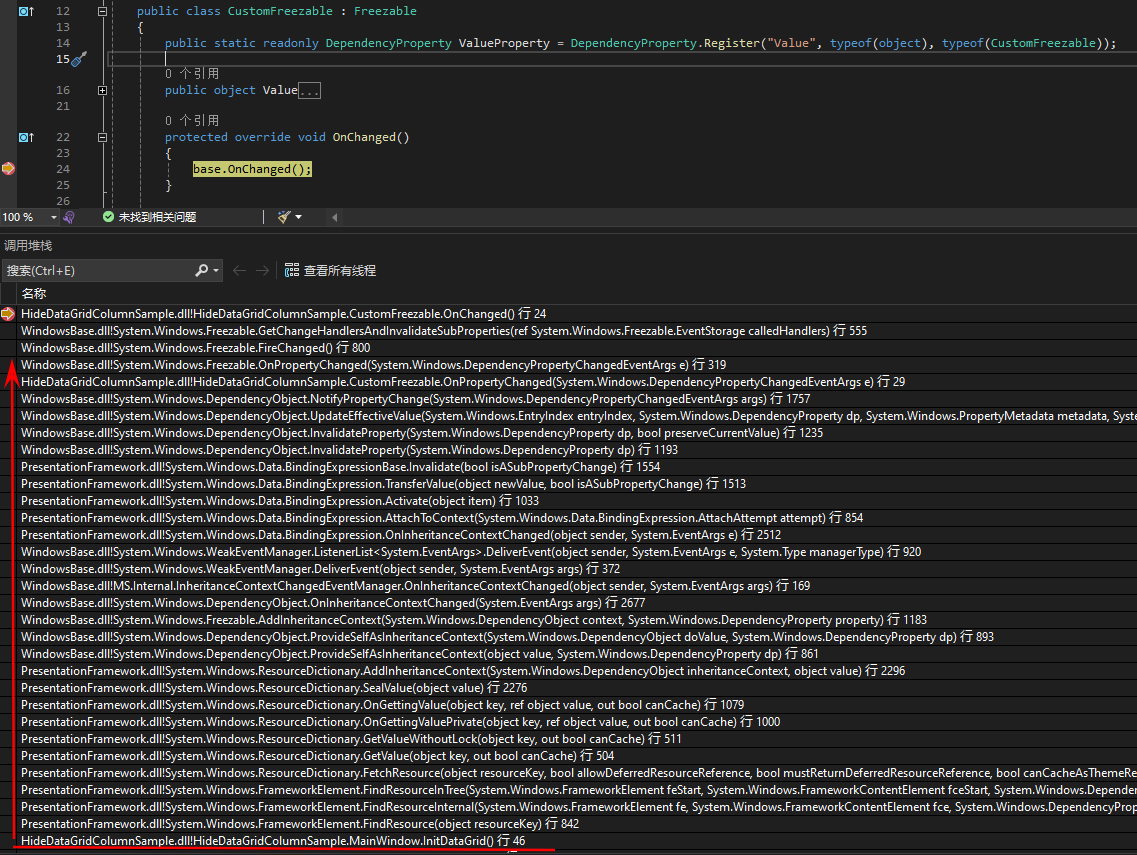Screen dimensions: 1137x855
Task: Select BindingExpressionBase.Invalidate 行 1554 frame
Action: tap(341, 467)
